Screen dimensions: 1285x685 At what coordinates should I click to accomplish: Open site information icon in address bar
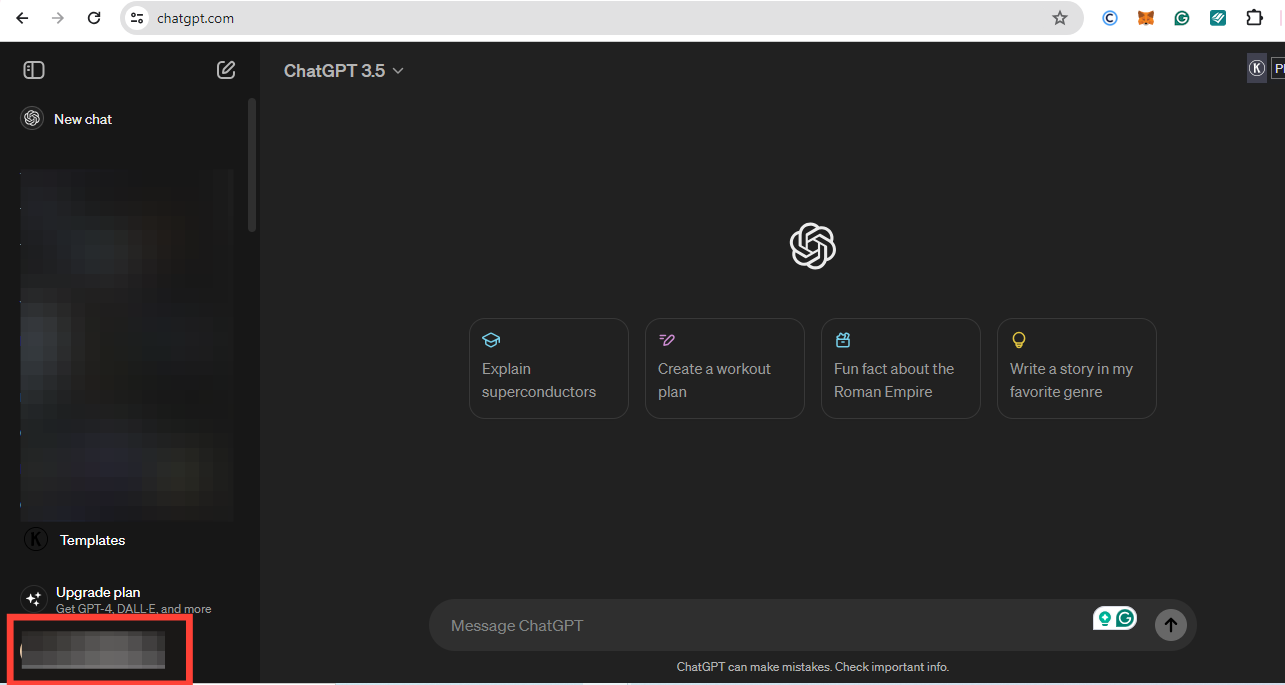coord(138,18)
